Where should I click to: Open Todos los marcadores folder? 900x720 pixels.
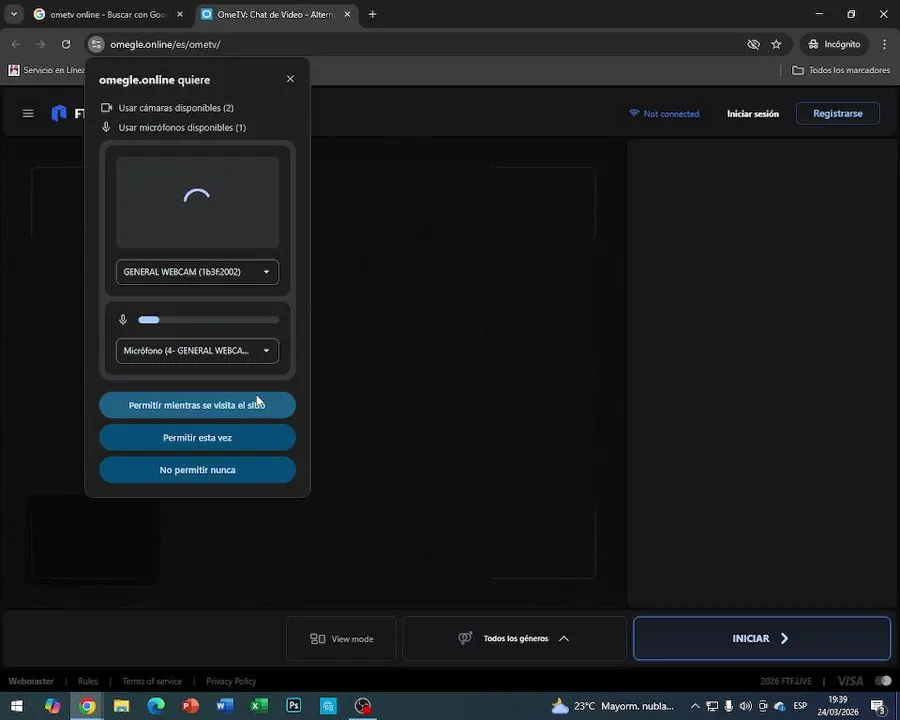tap(841, 70)
